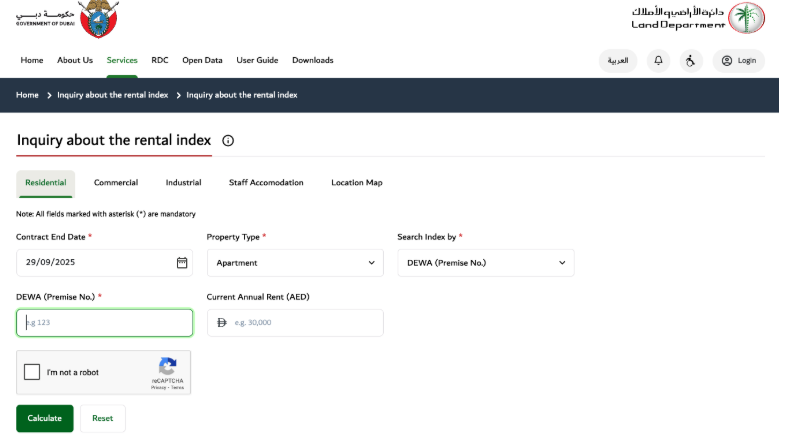Image resolution: width=802 pixels, height=440 pixels.
Task: Switch language to Arabic
Action: pos(618,60)
